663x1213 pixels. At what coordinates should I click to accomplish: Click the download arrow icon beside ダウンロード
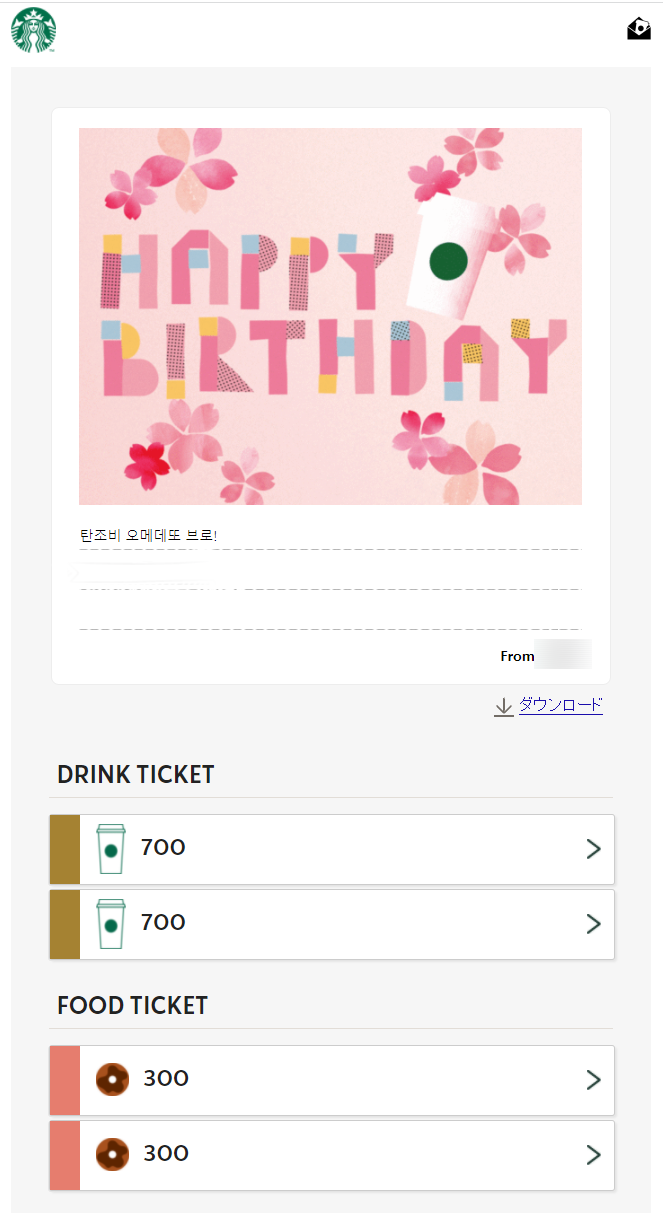[504, 706]
